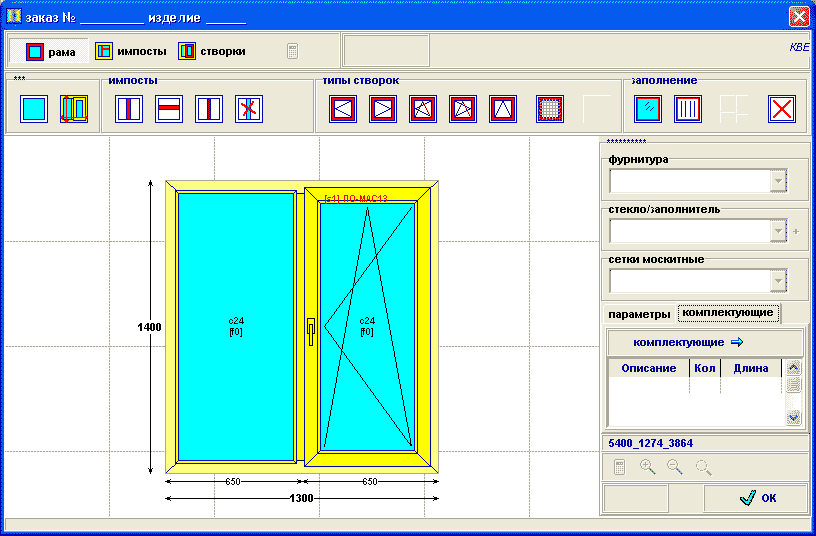Viewport: 816px width, 536px height.
Task: Click the 1400 height dimension
Action: [x=149, y=327]
